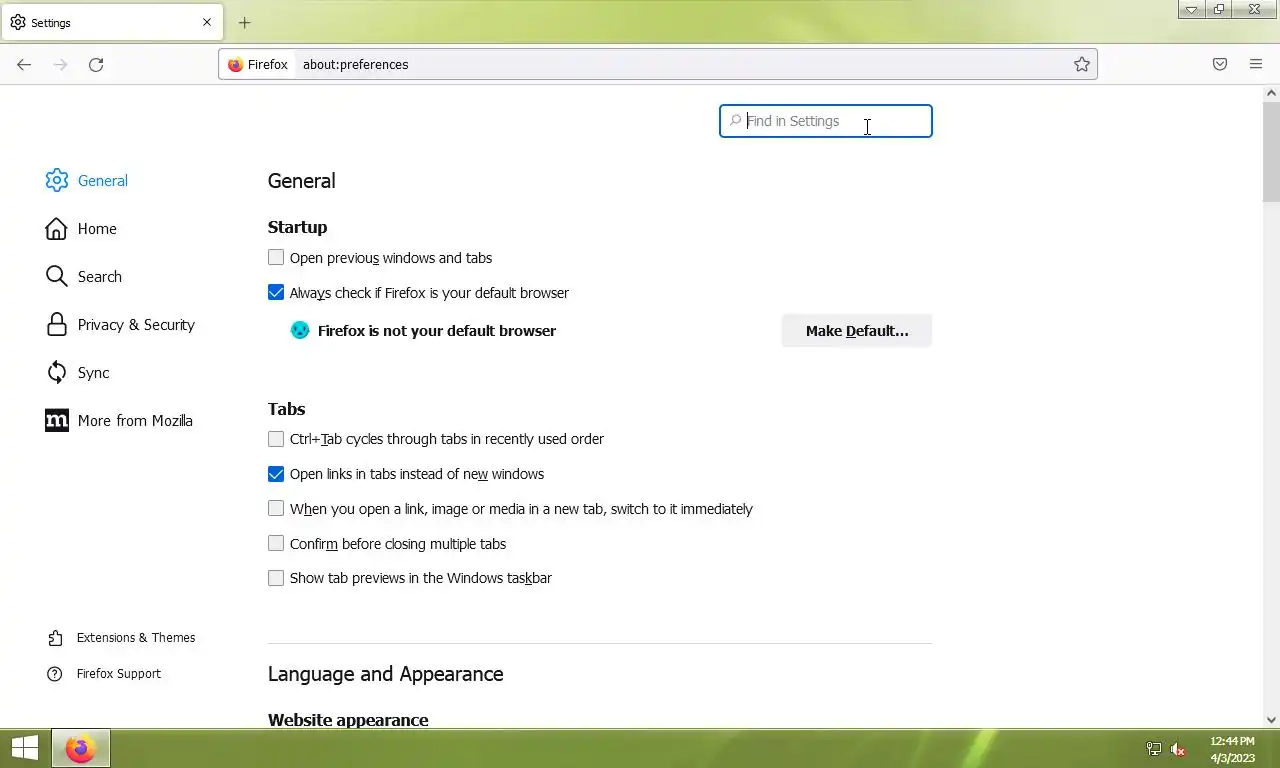Open the Save to Pocket icon
This screenshot has width=1280, height=768.
1220,64
